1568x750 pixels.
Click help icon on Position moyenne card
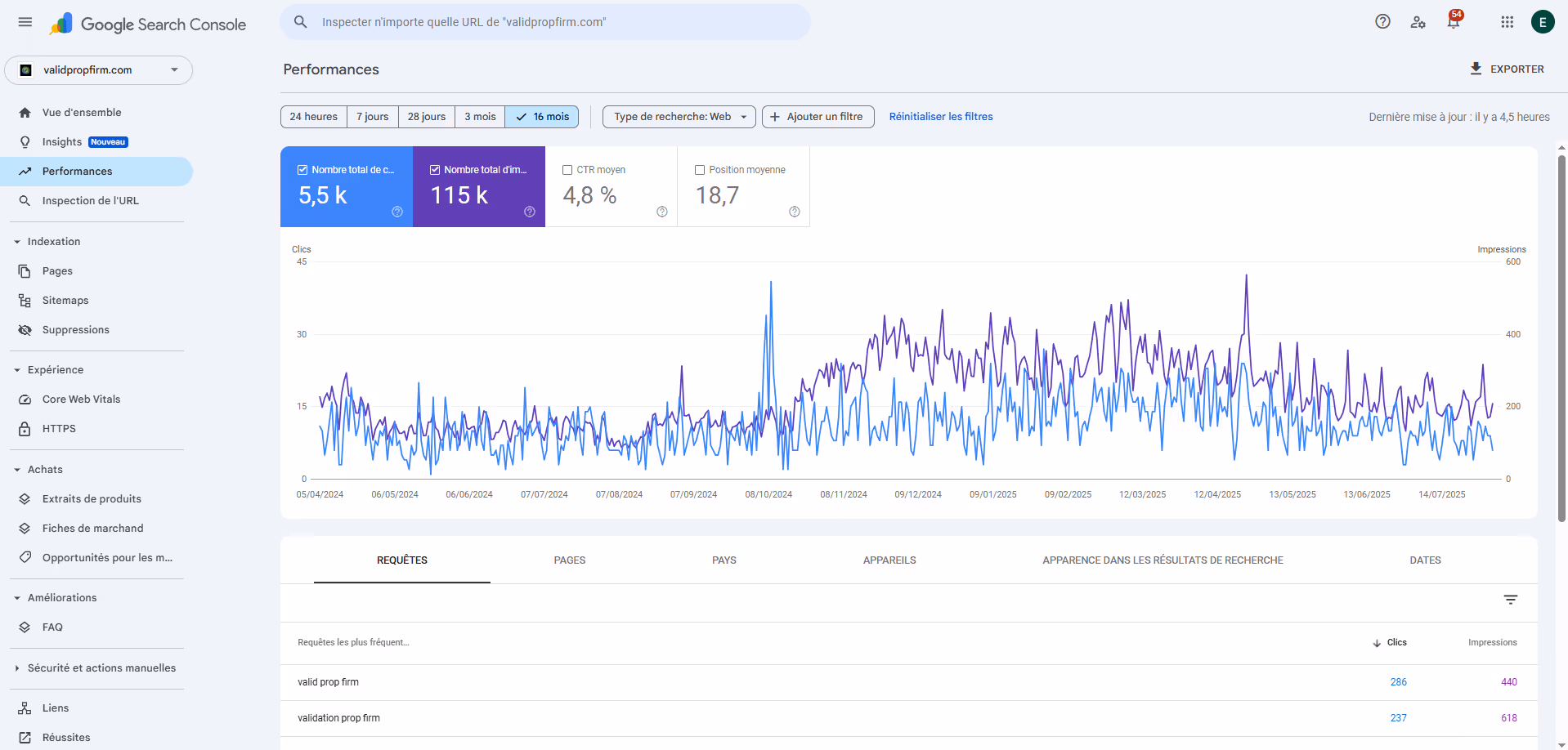pos(795,212)
